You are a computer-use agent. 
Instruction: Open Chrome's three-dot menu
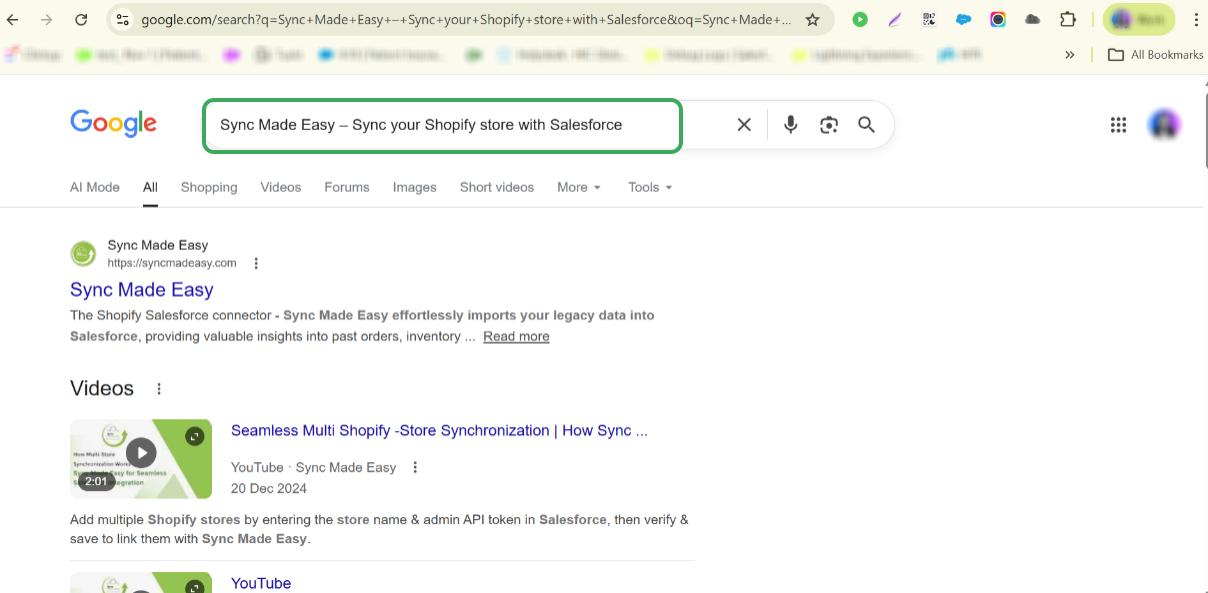click(1196, 20)
